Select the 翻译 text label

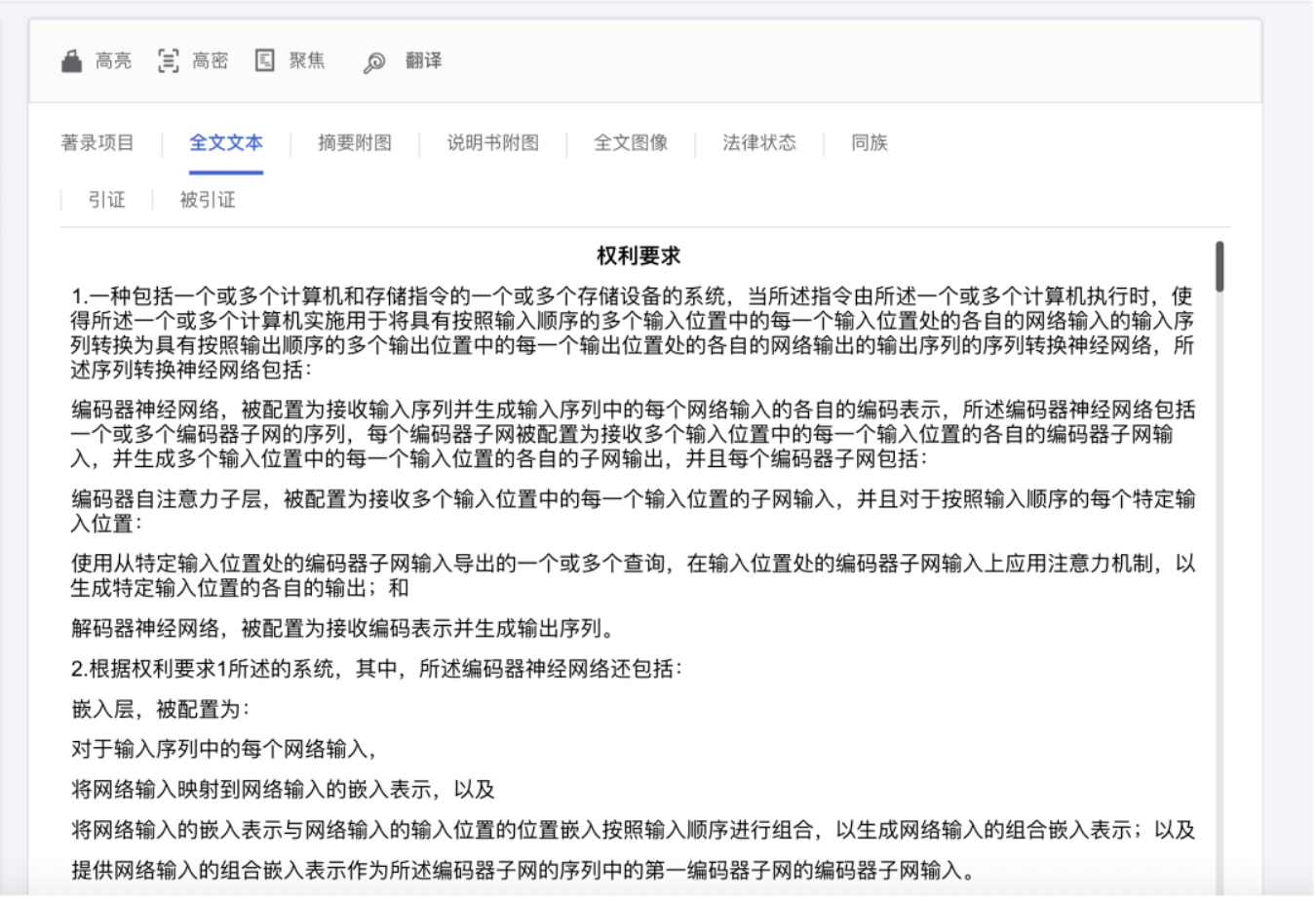pyautogui.click(x=423, y=61)
